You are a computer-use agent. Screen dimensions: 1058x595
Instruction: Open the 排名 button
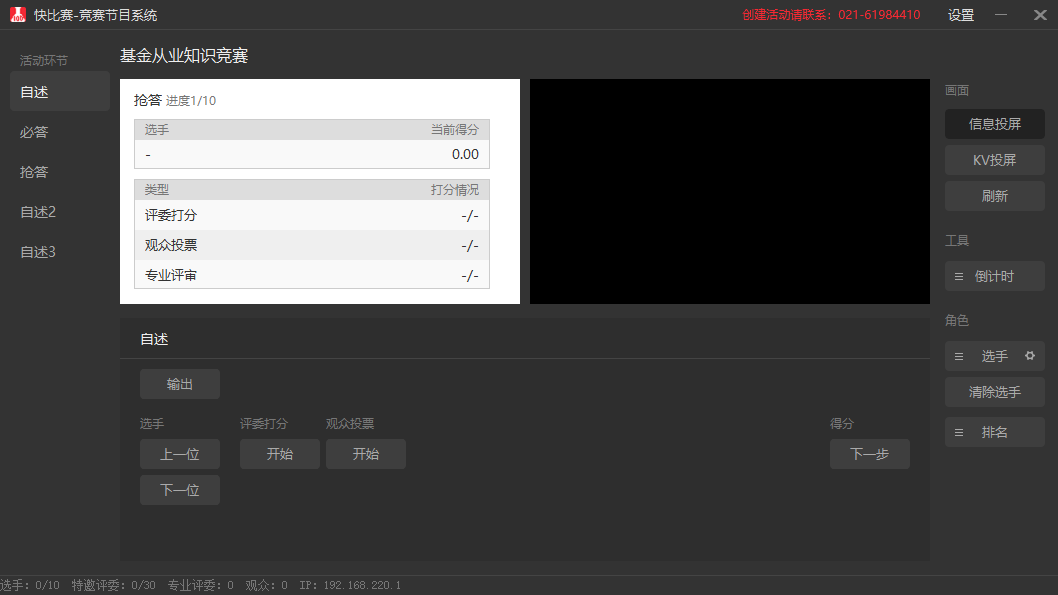(x=995, y=432)
